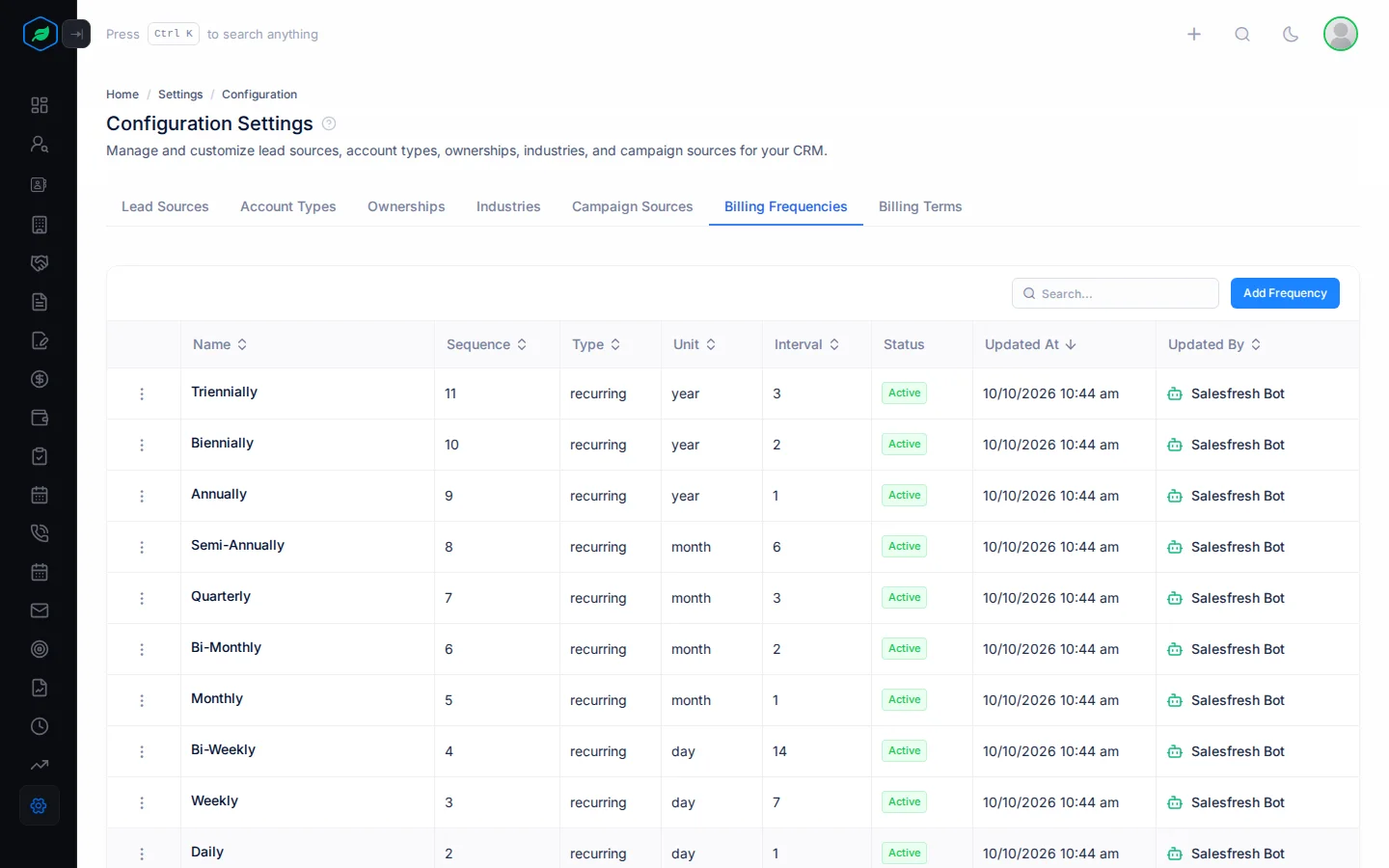Sort by Updated At column header

pos(1030,344)
